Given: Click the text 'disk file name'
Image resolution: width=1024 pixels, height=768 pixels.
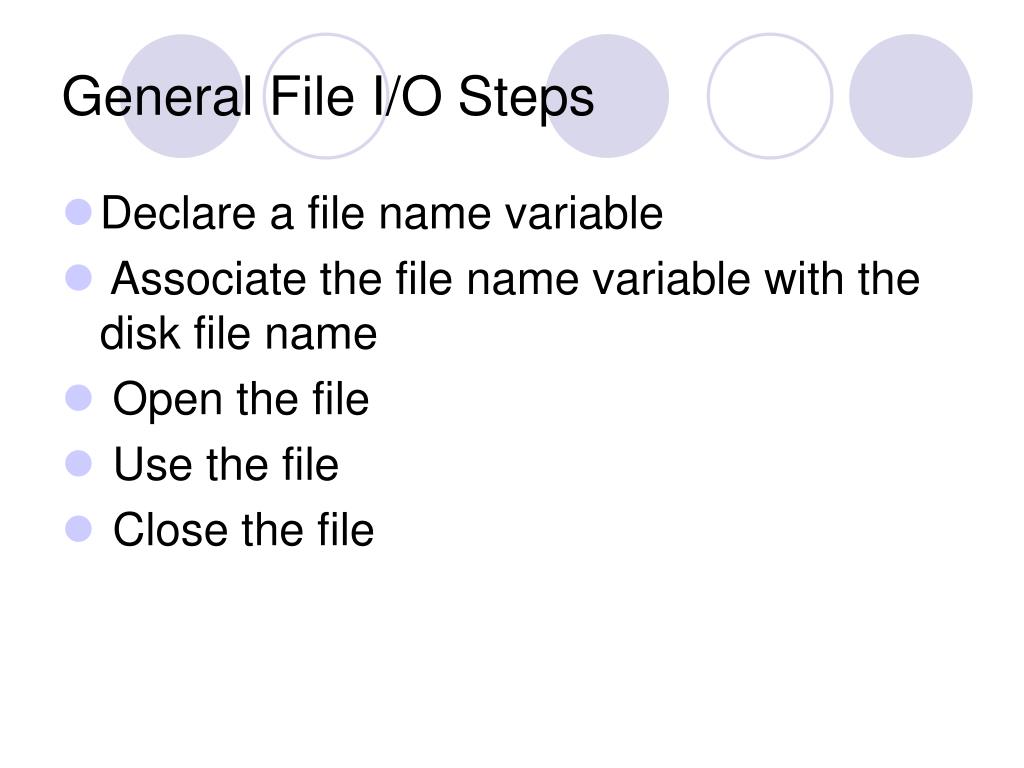Looking at the screenshot, I should click(x=238, y=334).
